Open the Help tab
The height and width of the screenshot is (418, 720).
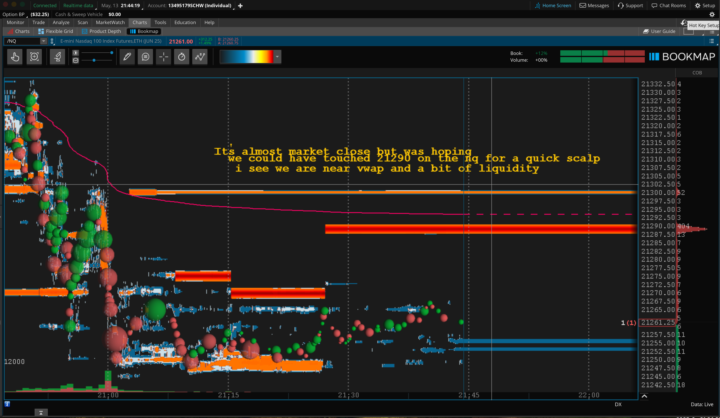(x=209, y=23)
